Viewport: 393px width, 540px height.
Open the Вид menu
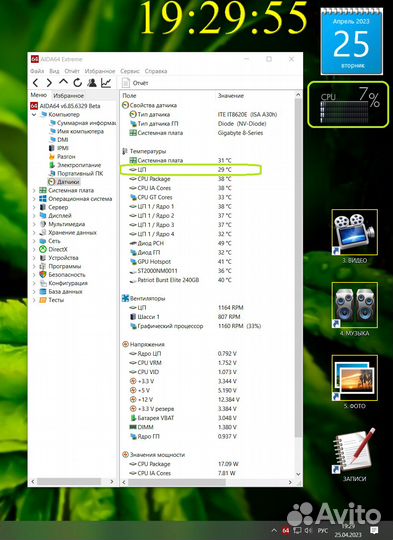coord(54,71)
